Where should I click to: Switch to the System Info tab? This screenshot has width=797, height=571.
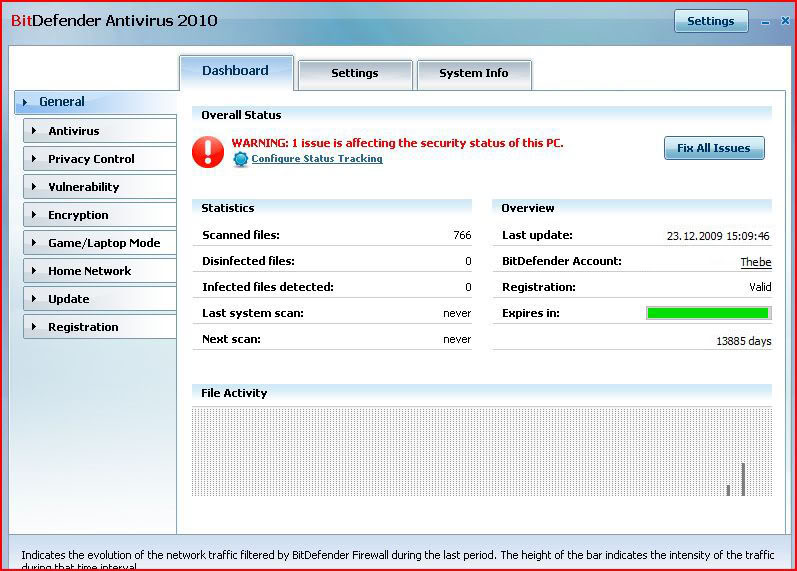474,73
